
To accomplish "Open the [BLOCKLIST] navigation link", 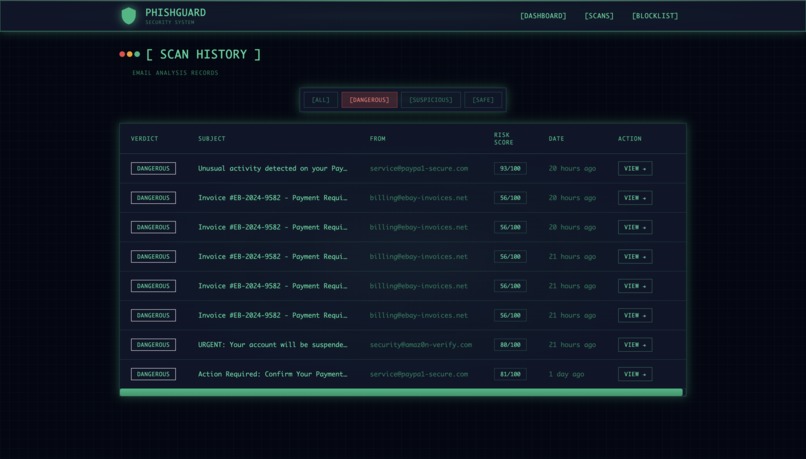I will click(x=655, y=16).
